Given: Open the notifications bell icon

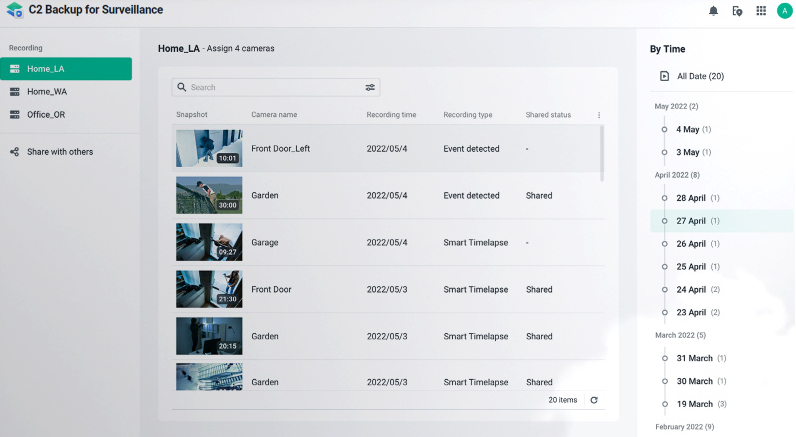Looking at the screenshot, I should coord(713,11).
